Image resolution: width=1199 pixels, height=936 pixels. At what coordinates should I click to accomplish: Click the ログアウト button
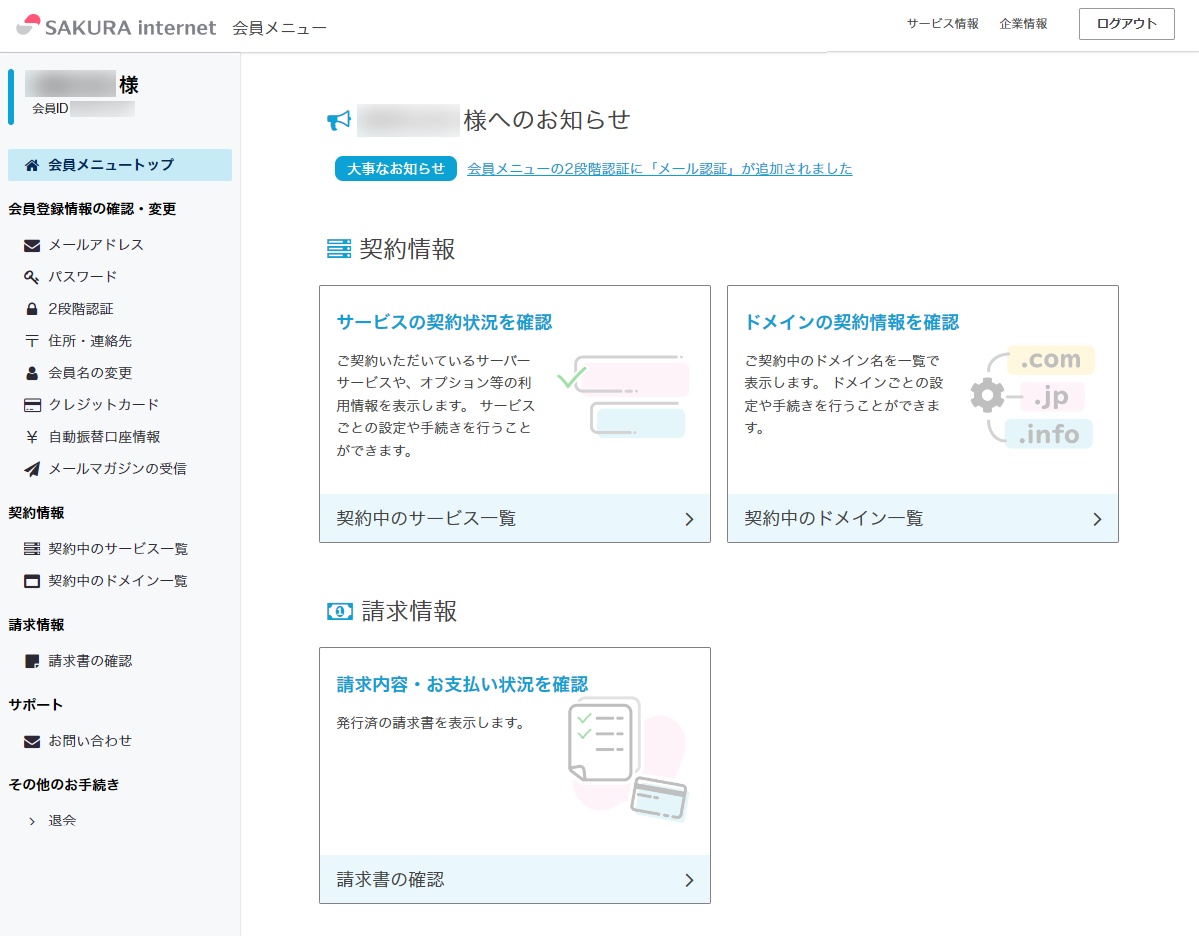click(x=1126, y=23)
